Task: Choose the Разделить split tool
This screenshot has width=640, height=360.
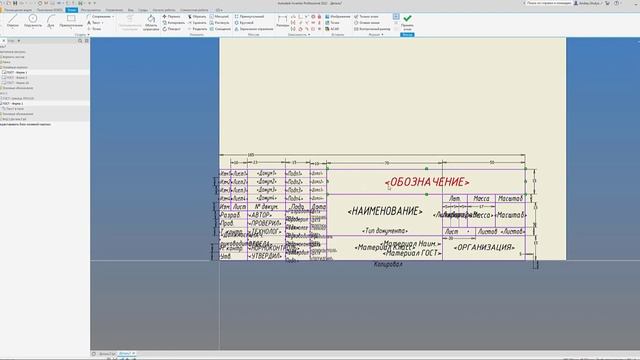Action: pyautogui.click(x=198, y=29)
